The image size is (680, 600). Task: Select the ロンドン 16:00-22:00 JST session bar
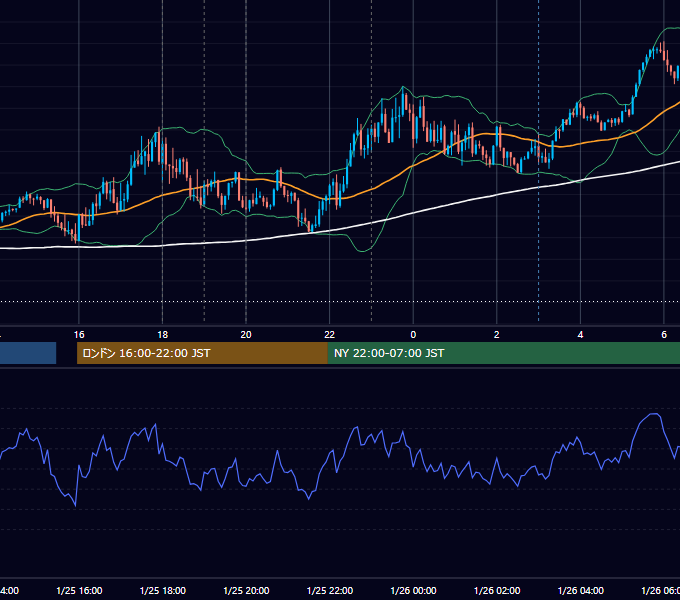pyautogui.click(x=202, y=353)
